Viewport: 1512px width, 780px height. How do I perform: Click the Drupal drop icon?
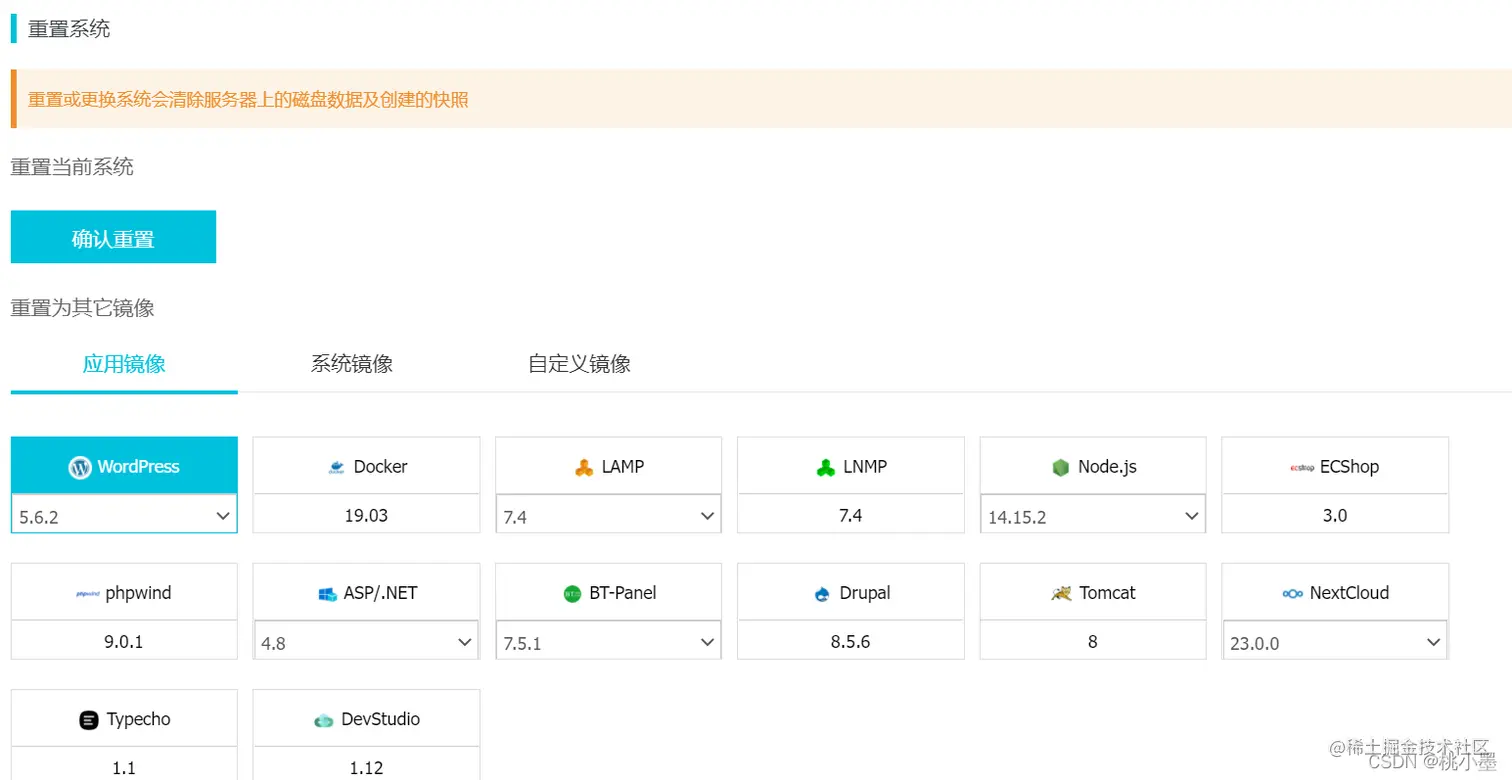tap(822, 594)
